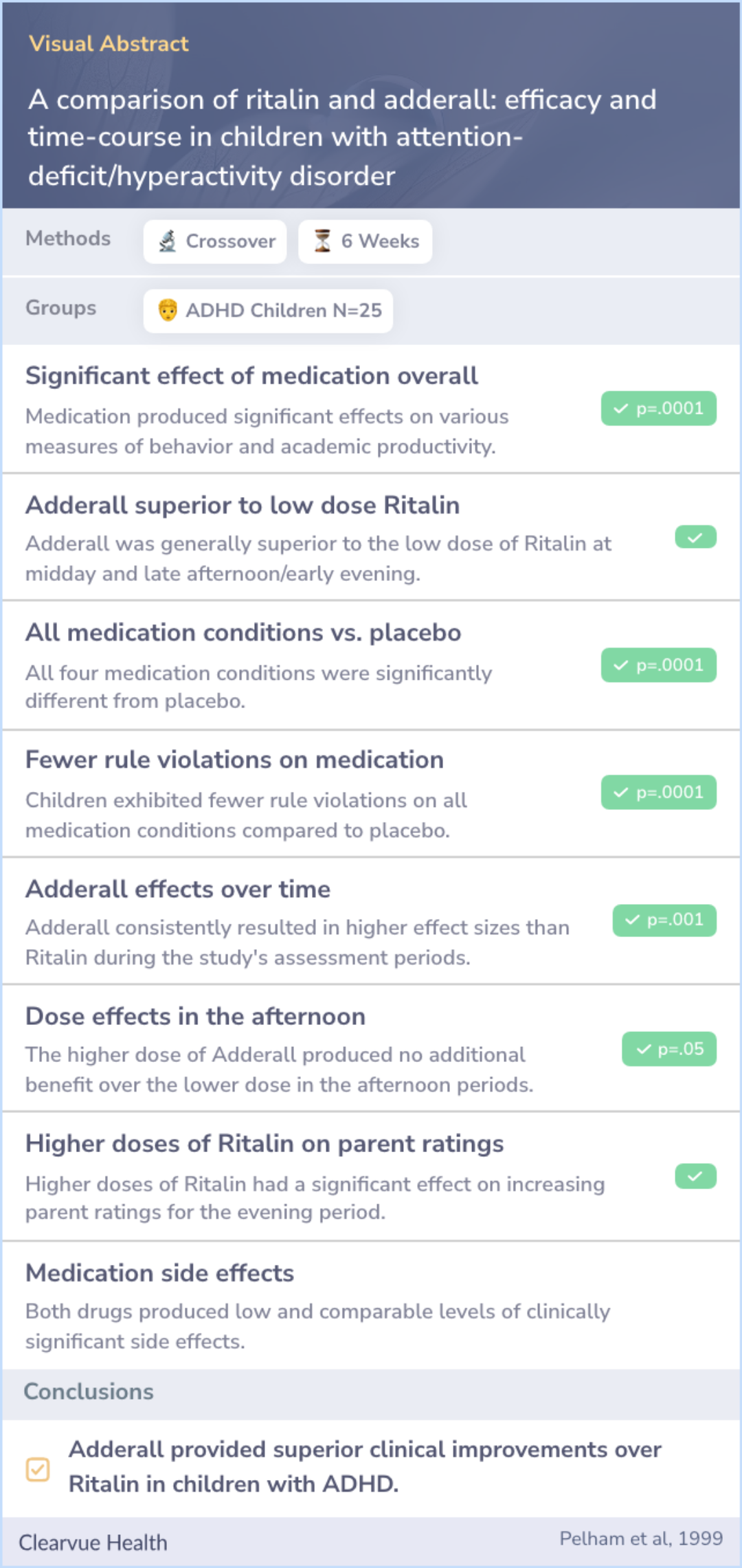This screenshot has height=1568, width=742.
Task: Click the study title about ritalin and adderall
Action: click(x=342, y=137)
